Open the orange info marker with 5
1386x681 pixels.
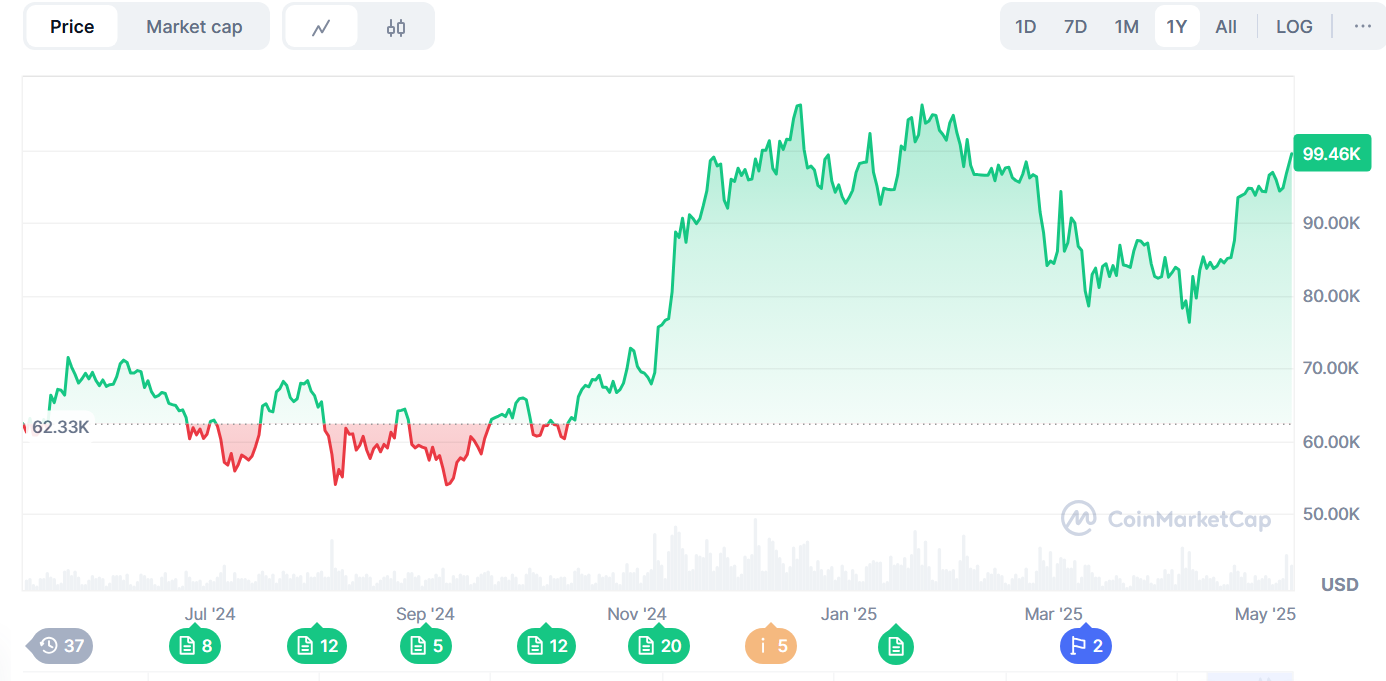click(771, 646)
